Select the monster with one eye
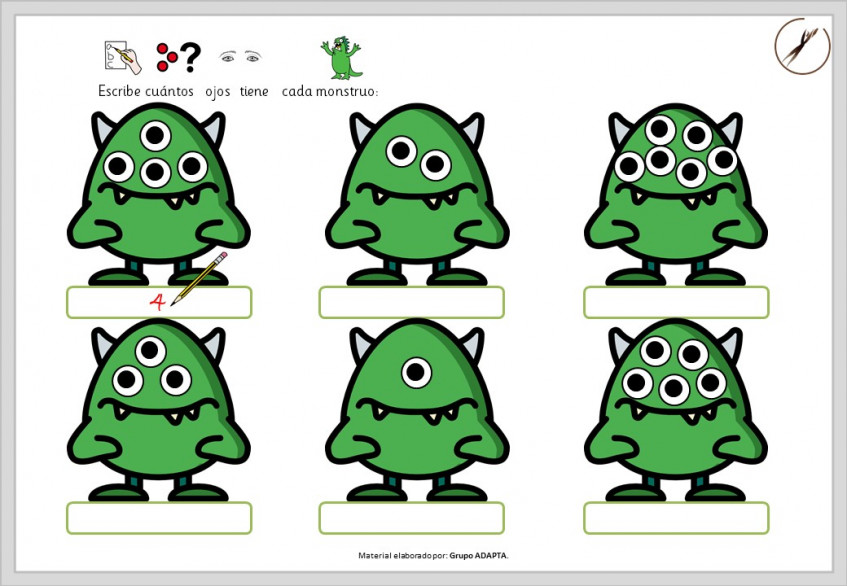 pyautogui.click(x=417, y=410)
